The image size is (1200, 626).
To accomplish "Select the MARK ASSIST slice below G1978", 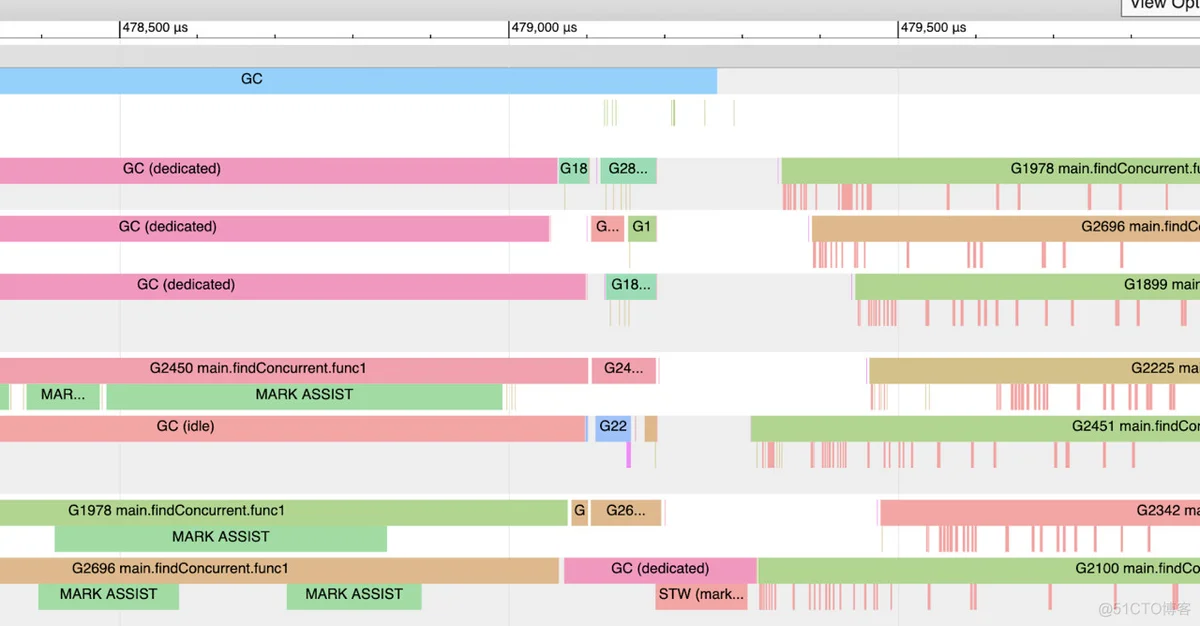I will pos(221,537).
